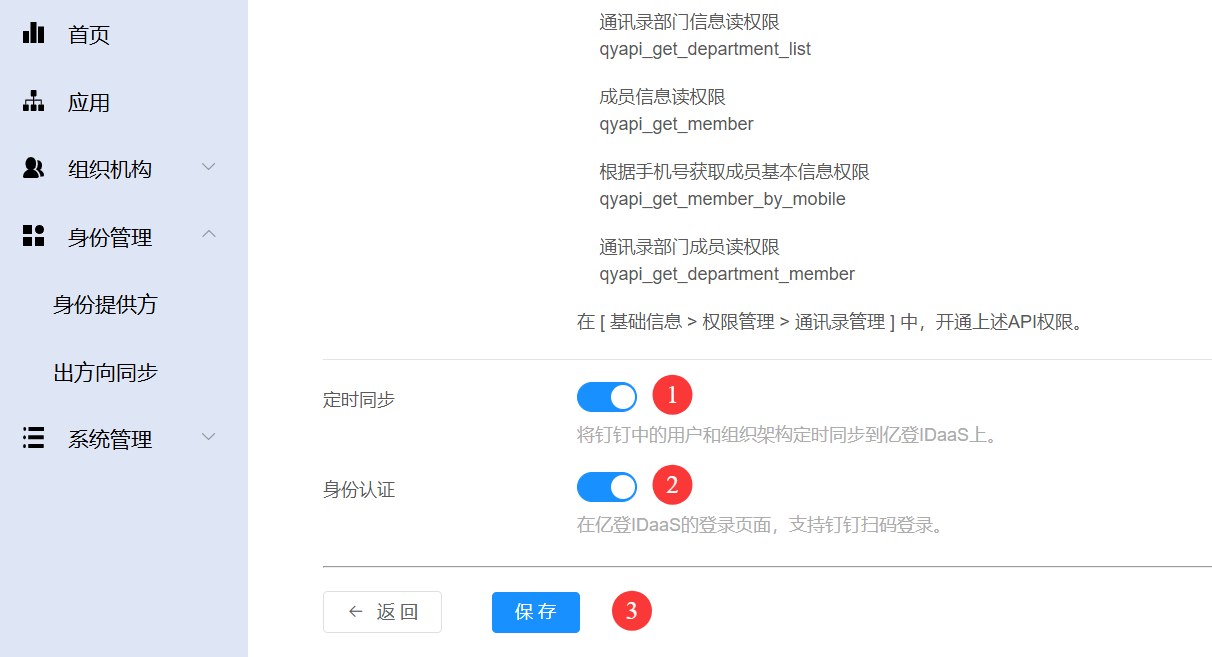
Task: Click the 应用 hierarchy icon in sidebar
Action: coord(33,102)
